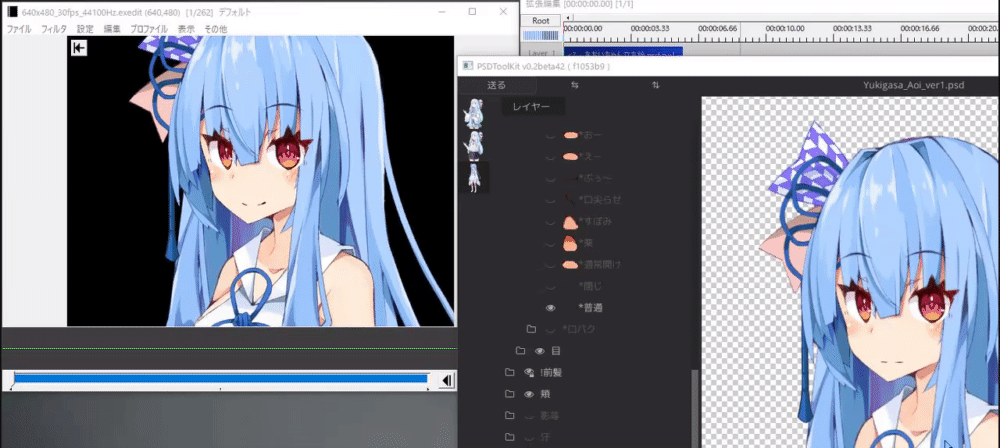Click the timeline zoom gauge below Root
1000x448 pixels.
[541, 36]
